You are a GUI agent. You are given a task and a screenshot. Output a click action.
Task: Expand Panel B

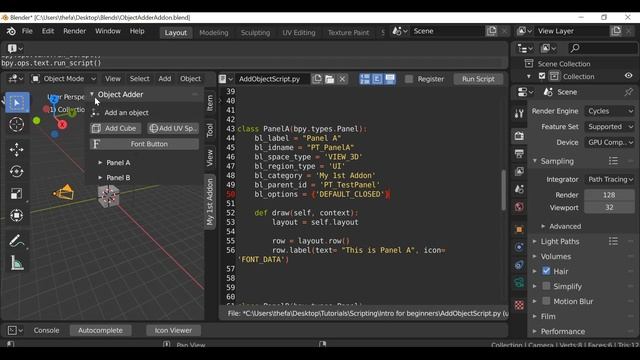click(x=100, y=178)
